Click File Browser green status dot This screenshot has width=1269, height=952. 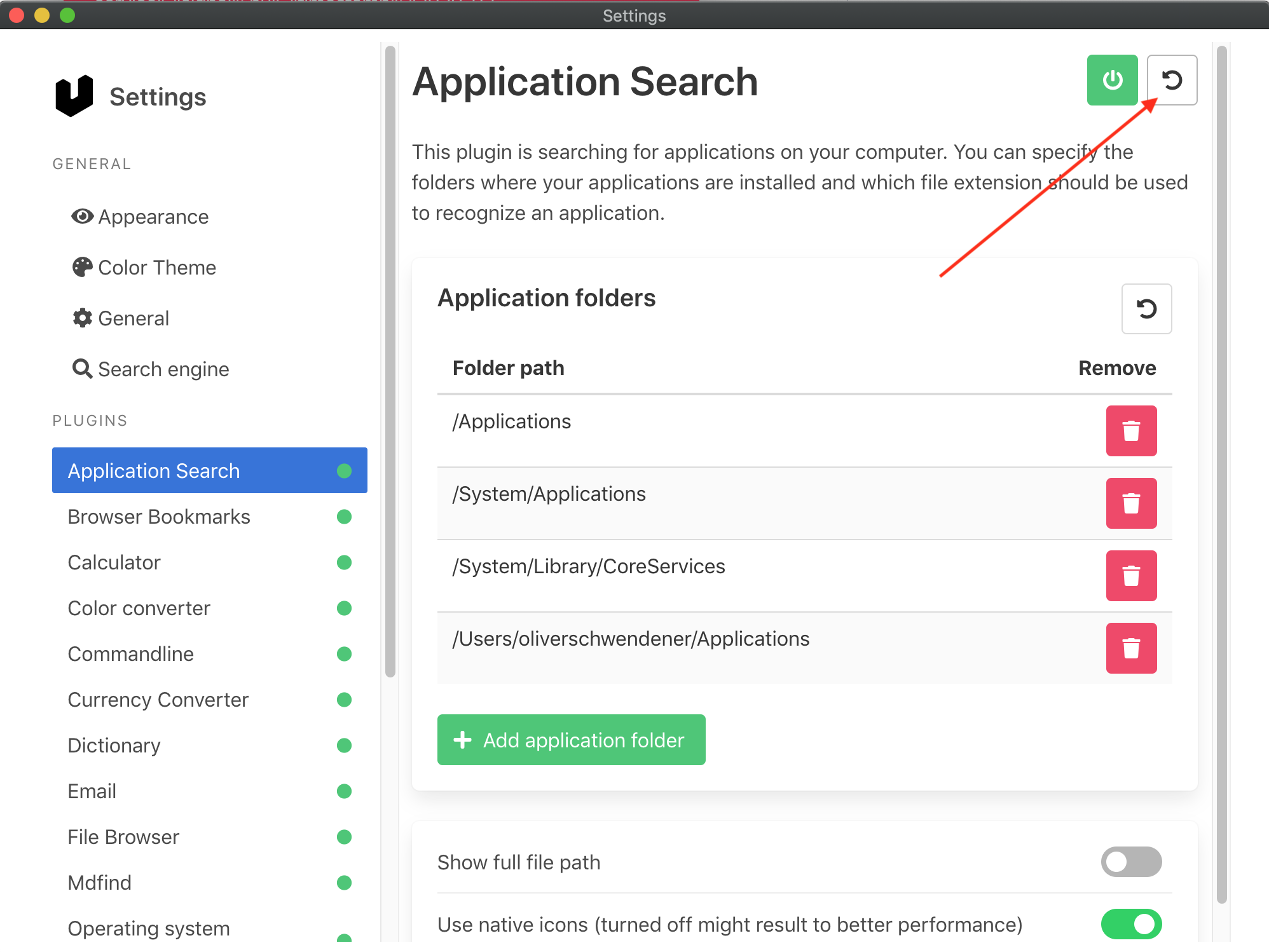click(x=344, y=837)
